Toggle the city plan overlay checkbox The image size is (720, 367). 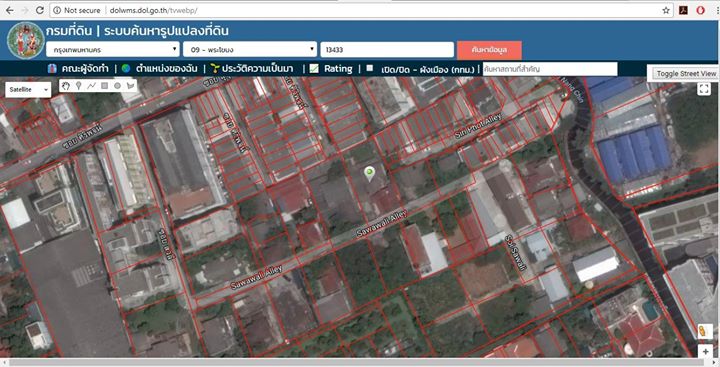(x=370, y=68)
